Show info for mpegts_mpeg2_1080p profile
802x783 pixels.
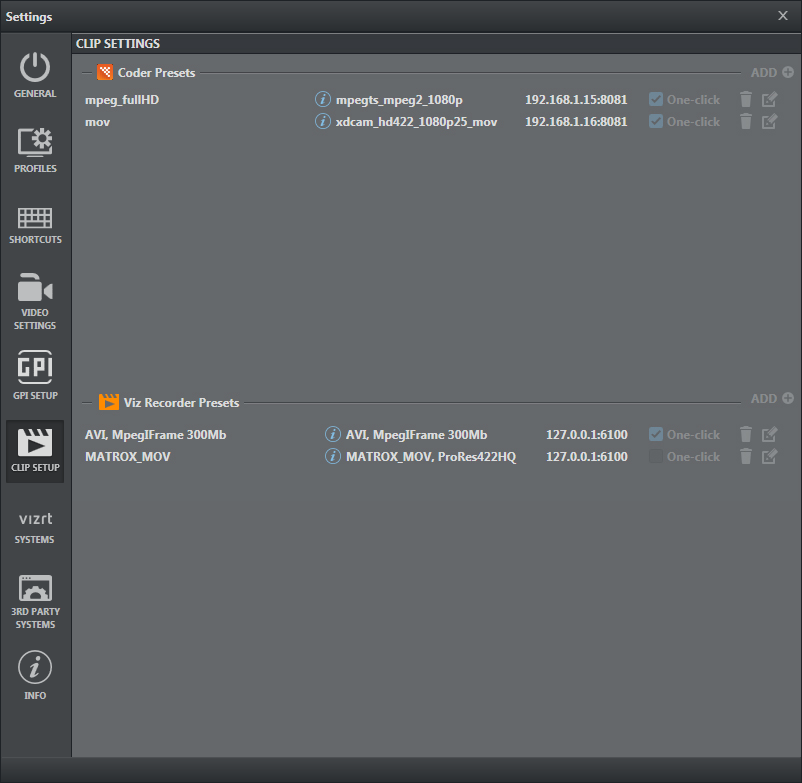pos(323,100)
